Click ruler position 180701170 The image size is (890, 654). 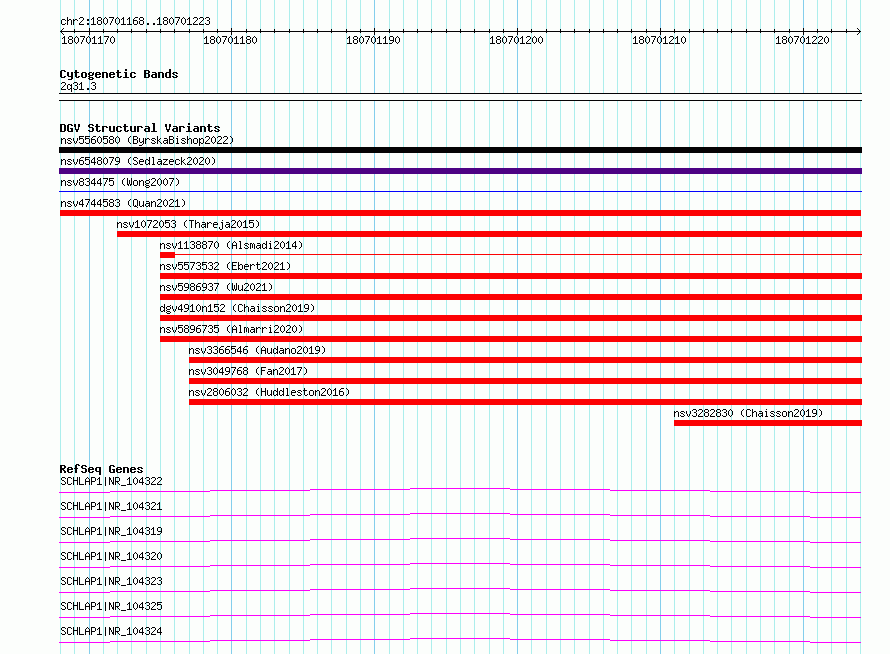click(88, 40)
